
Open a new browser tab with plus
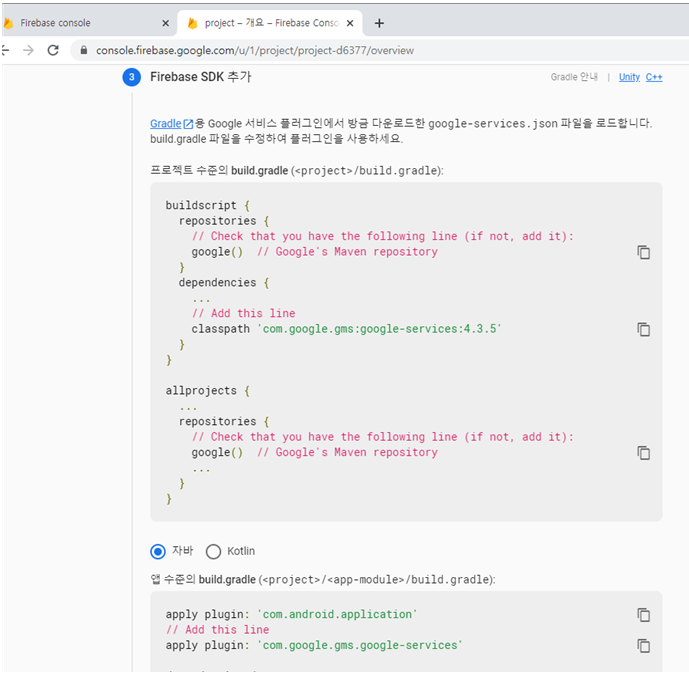pyautogui.click(x=379, y=23)
